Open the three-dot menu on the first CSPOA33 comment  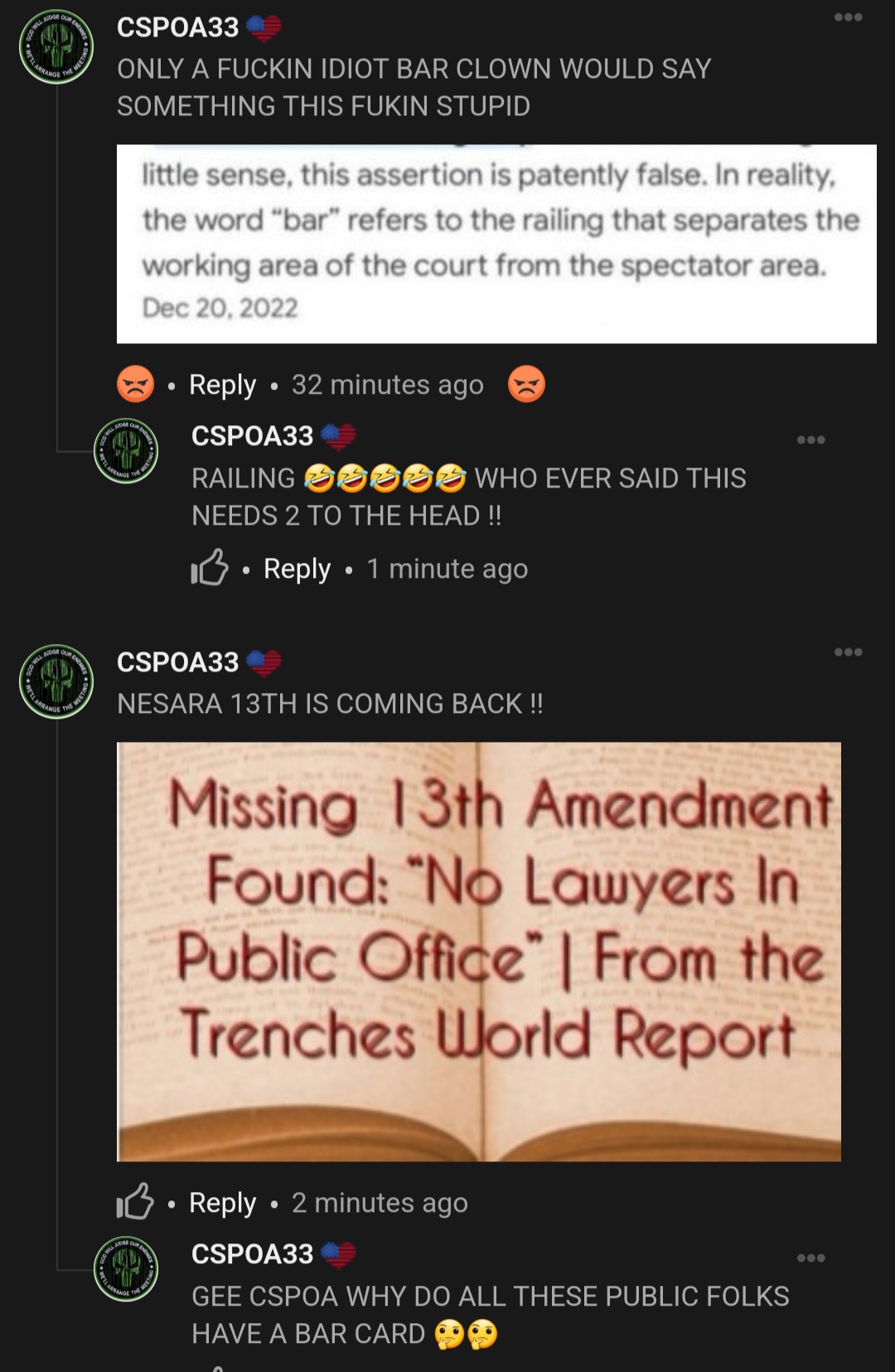point(848,17)
